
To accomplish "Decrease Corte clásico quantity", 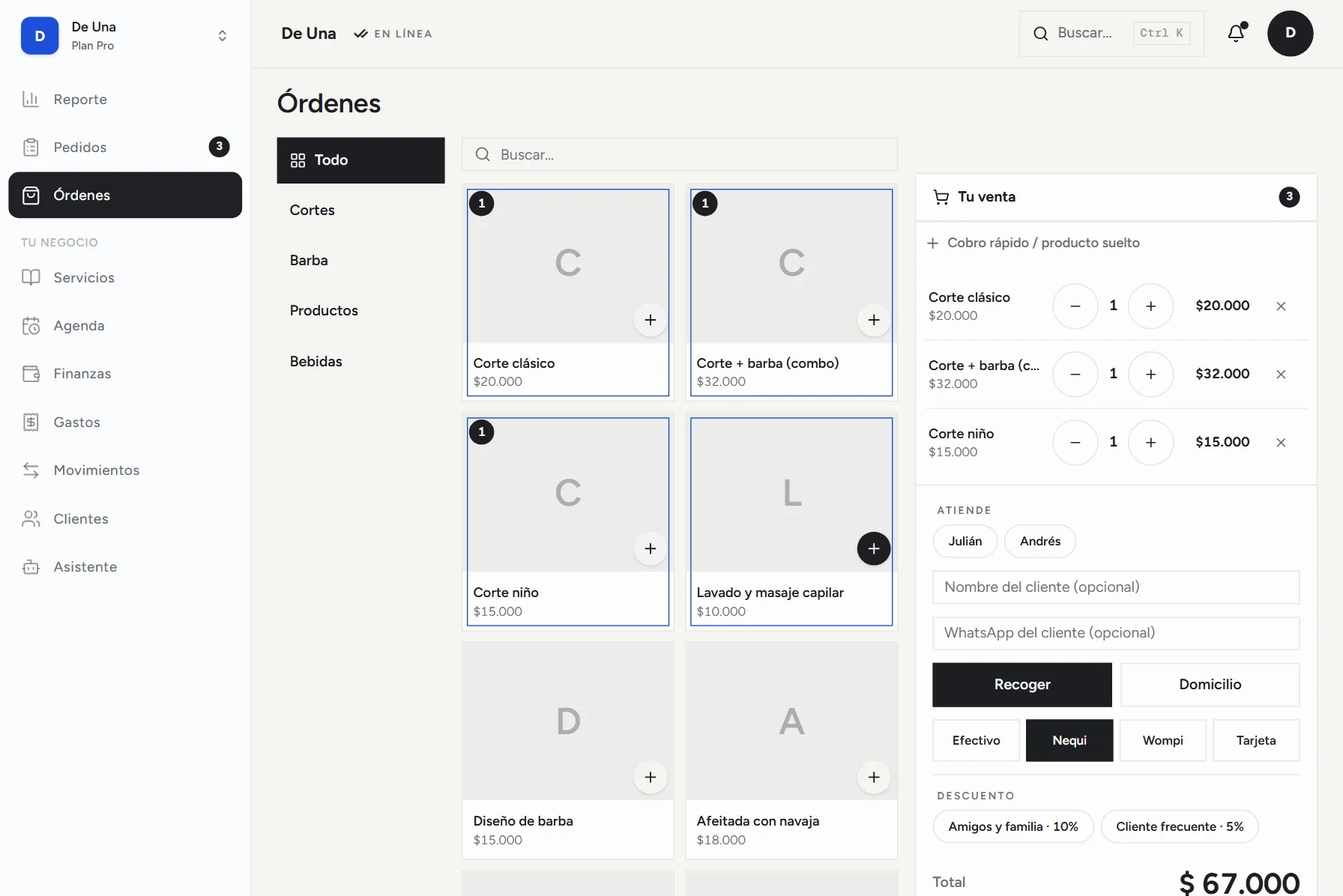I will [x=1075, y=306].
